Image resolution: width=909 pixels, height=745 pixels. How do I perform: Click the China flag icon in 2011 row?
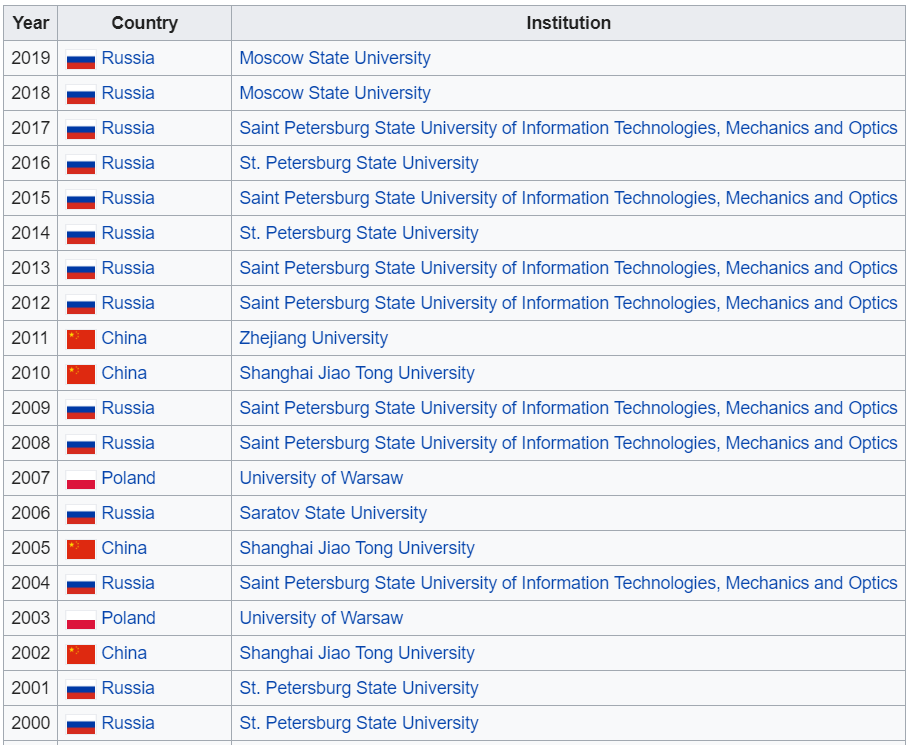point(81,339)
